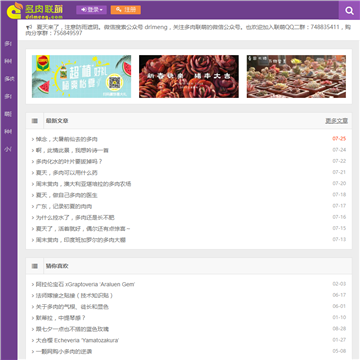Screen dimensions: 360x360
Task: Click the first purple sidebar menu item
Action: pos(8,44)
